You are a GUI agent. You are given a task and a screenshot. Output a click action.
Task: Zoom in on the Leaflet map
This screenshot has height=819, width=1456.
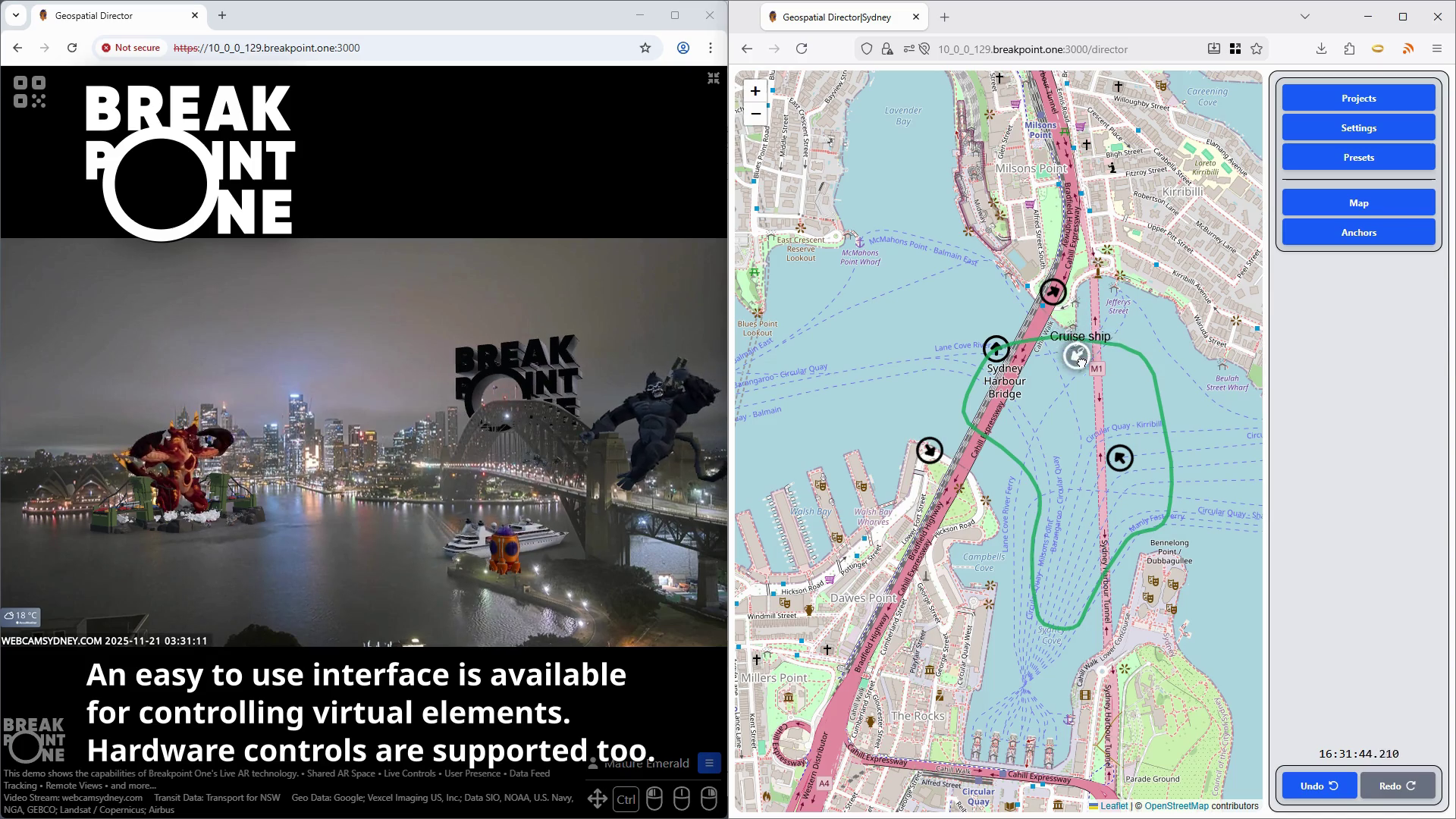coord(755,92)
